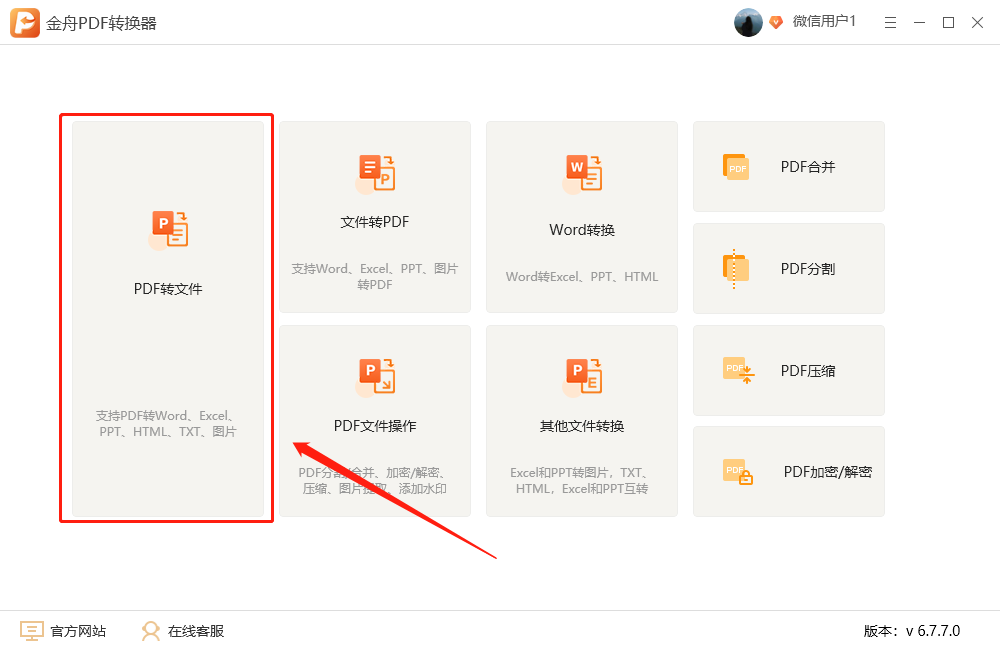Click the 其他文件转换 icon
Viewport: 1000px width, 650px height.
pyautogui.click(x=582, y=377)
